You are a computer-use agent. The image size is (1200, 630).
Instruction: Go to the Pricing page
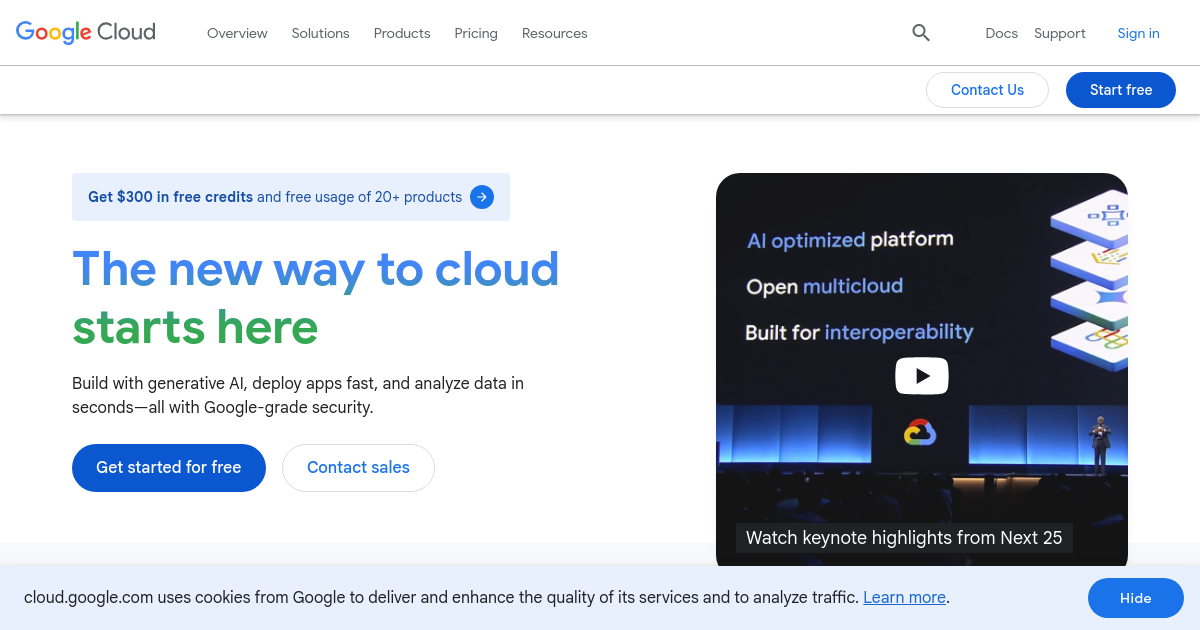476,33
